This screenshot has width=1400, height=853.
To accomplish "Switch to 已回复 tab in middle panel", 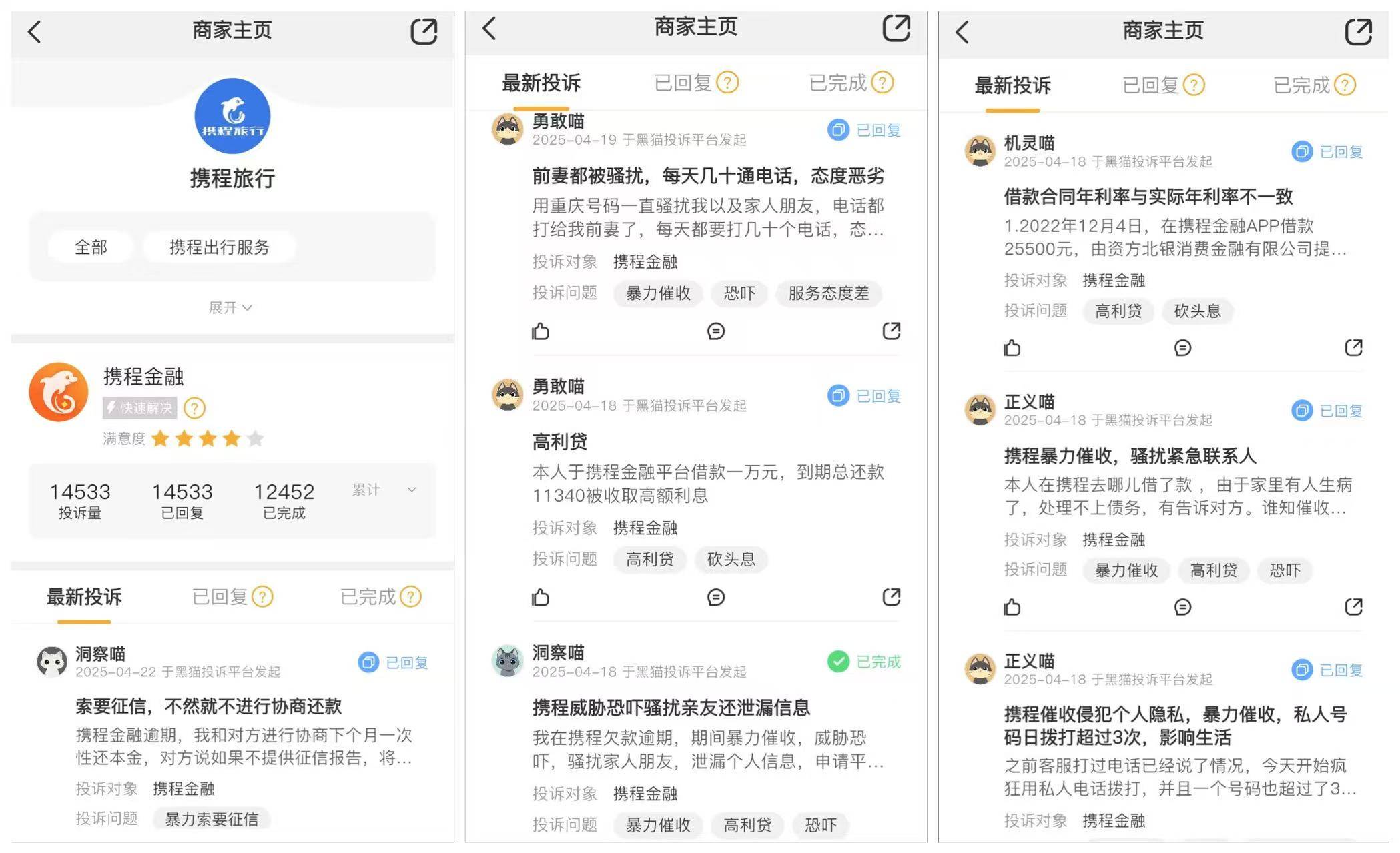I will (x=683, y=83).
